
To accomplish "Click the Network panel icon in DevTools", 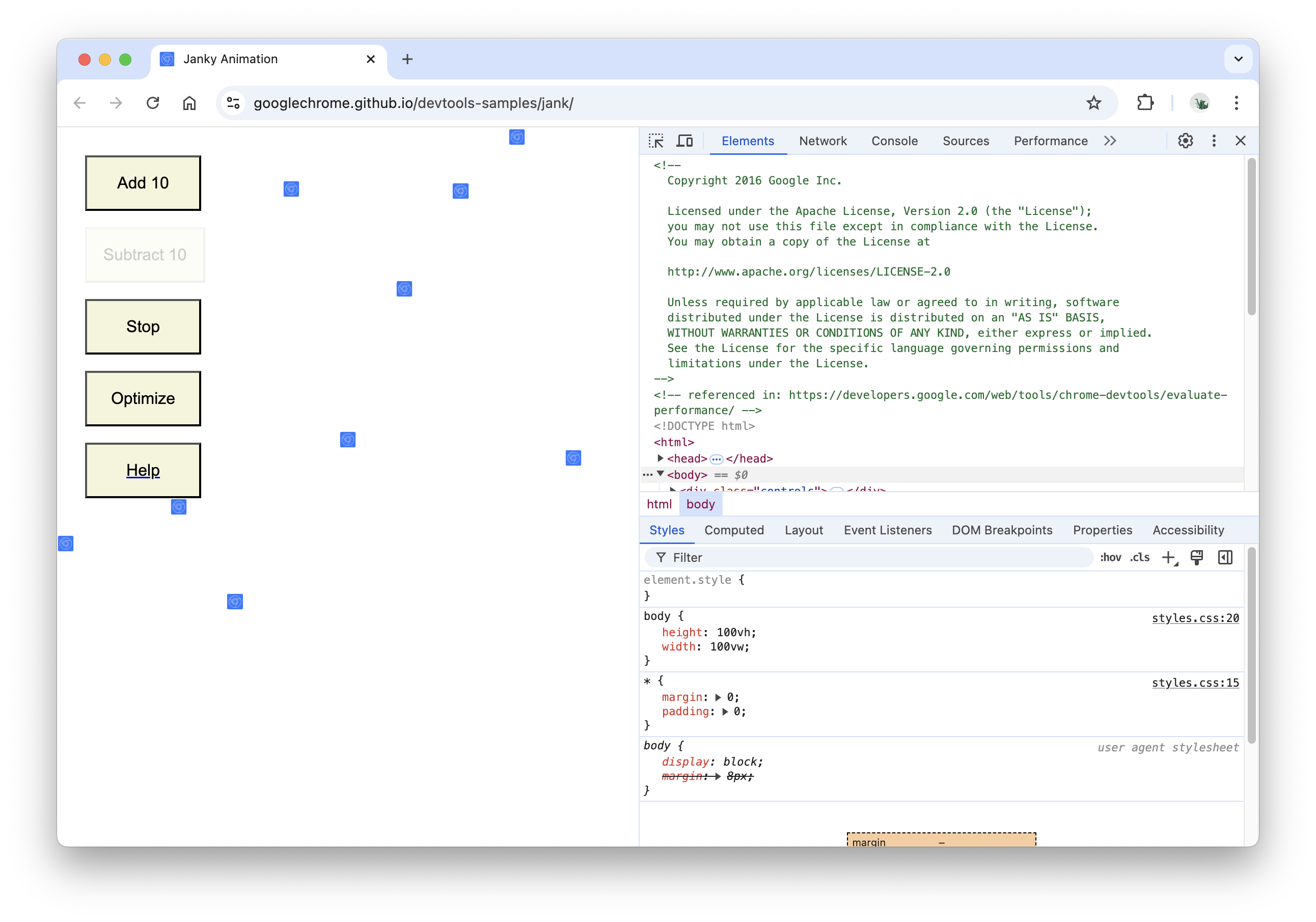I will click(x=822, y=140).
